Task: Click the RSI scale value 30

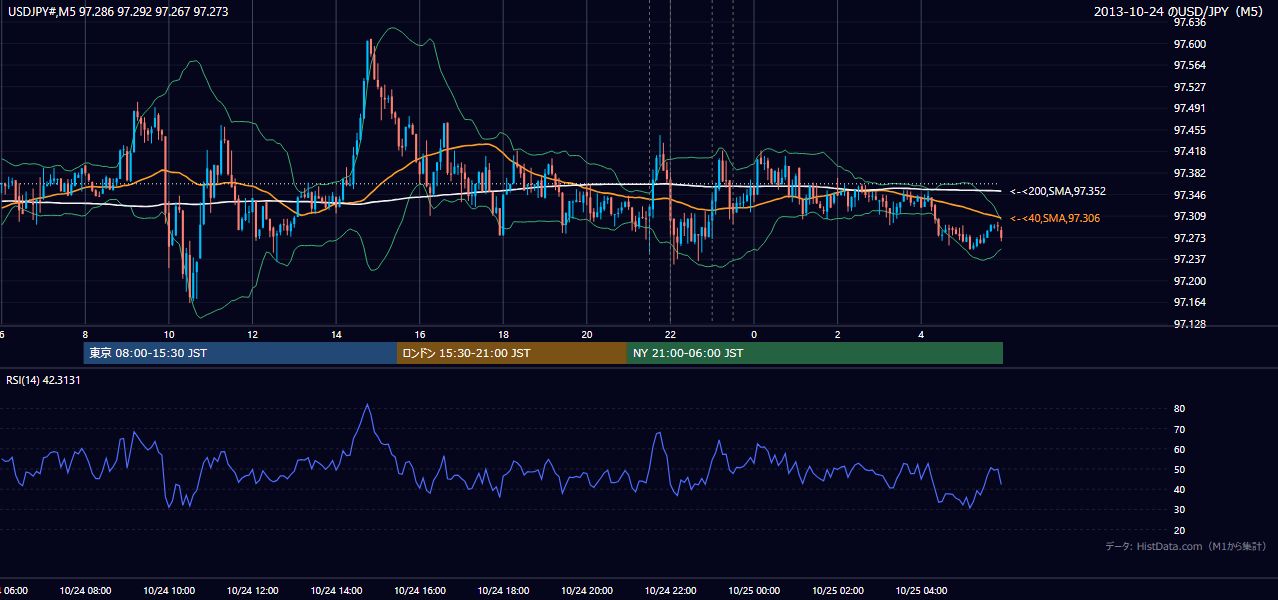Action: click(x=1179, y=510)
